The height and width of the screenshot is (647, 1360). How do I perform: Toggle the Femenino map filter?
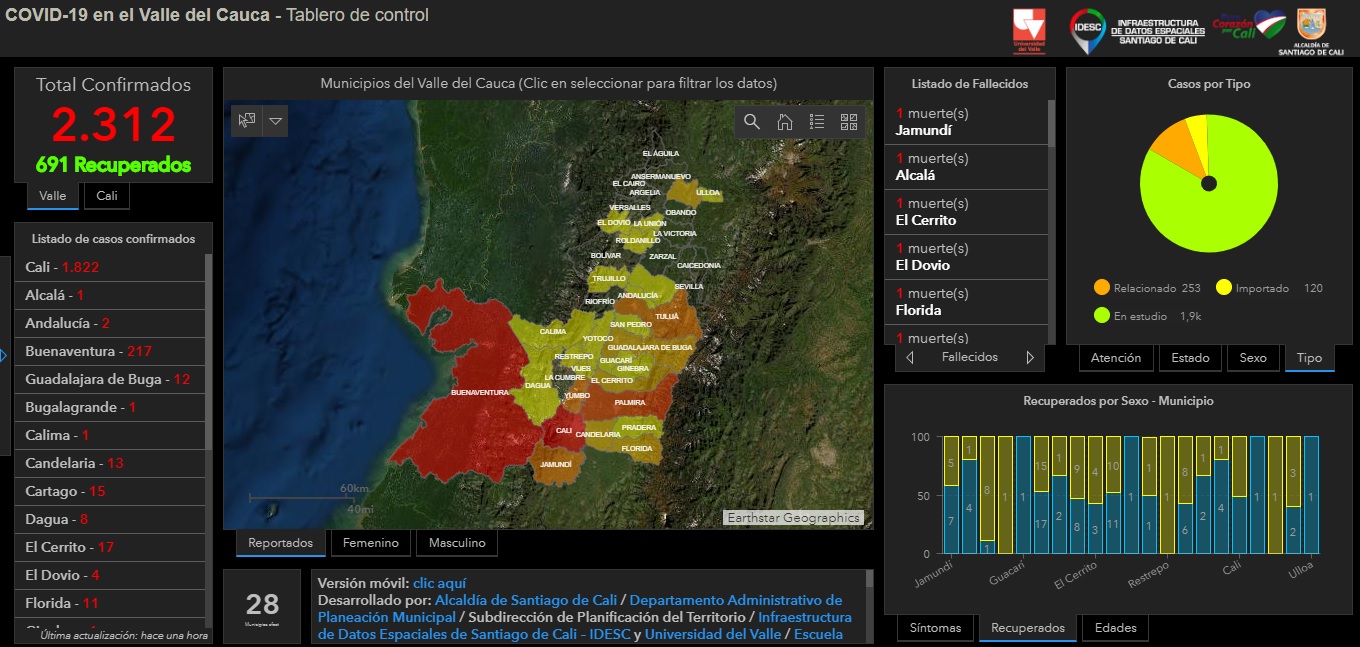click(370, 543)
